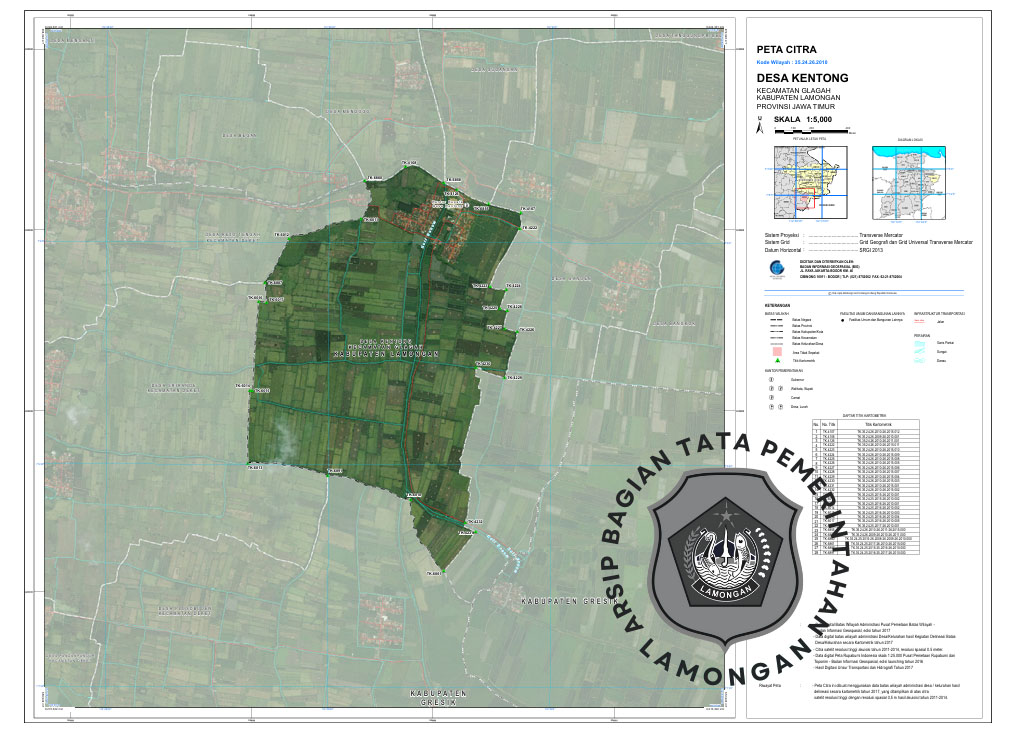
Task: Click the Camat office legend symbol
Action: click(x=771, y=398)
